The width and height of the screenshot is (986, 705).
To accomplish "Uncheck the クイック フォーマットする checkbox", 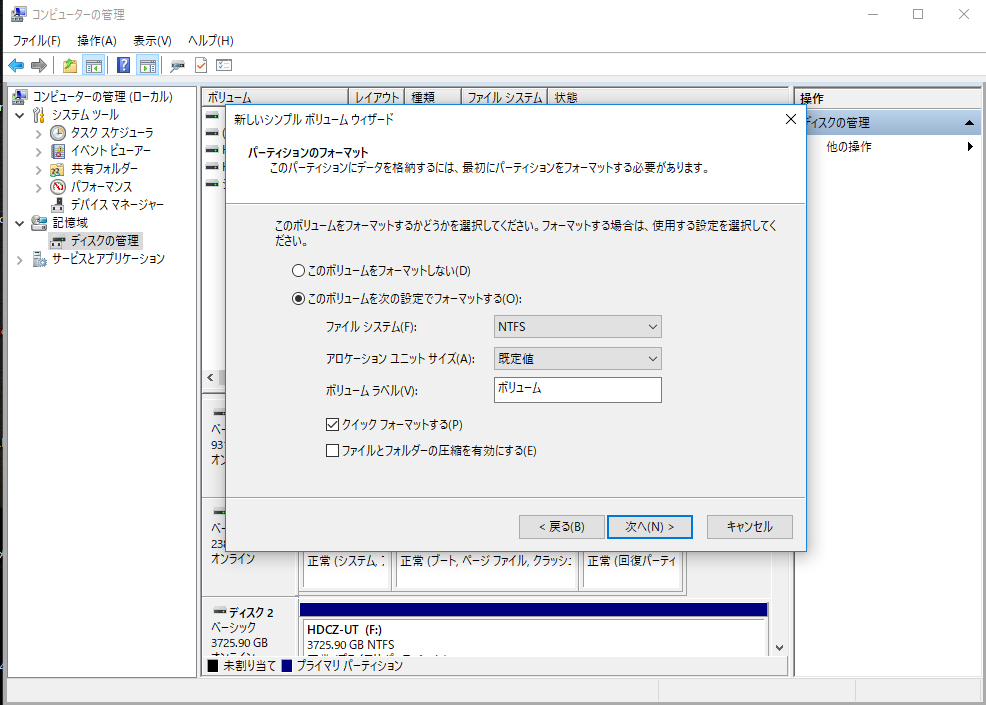I will coord(333,424).
